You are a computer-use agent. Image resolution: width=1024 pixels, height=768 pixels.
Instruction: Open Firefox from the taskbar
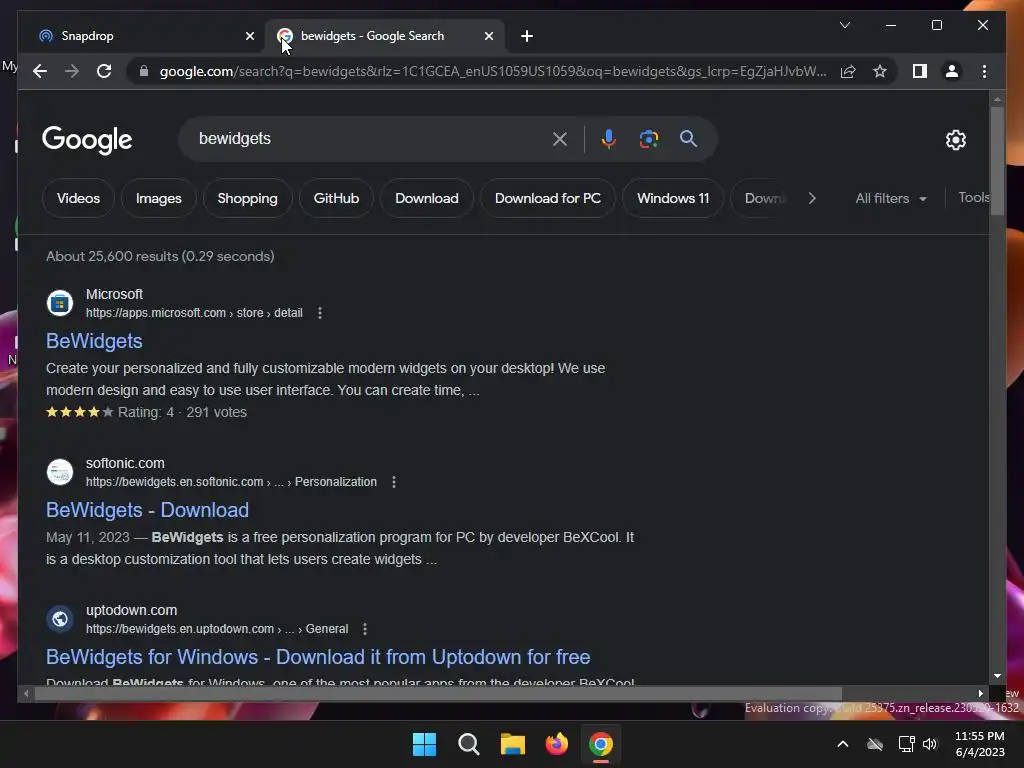(x=556, y=744)
